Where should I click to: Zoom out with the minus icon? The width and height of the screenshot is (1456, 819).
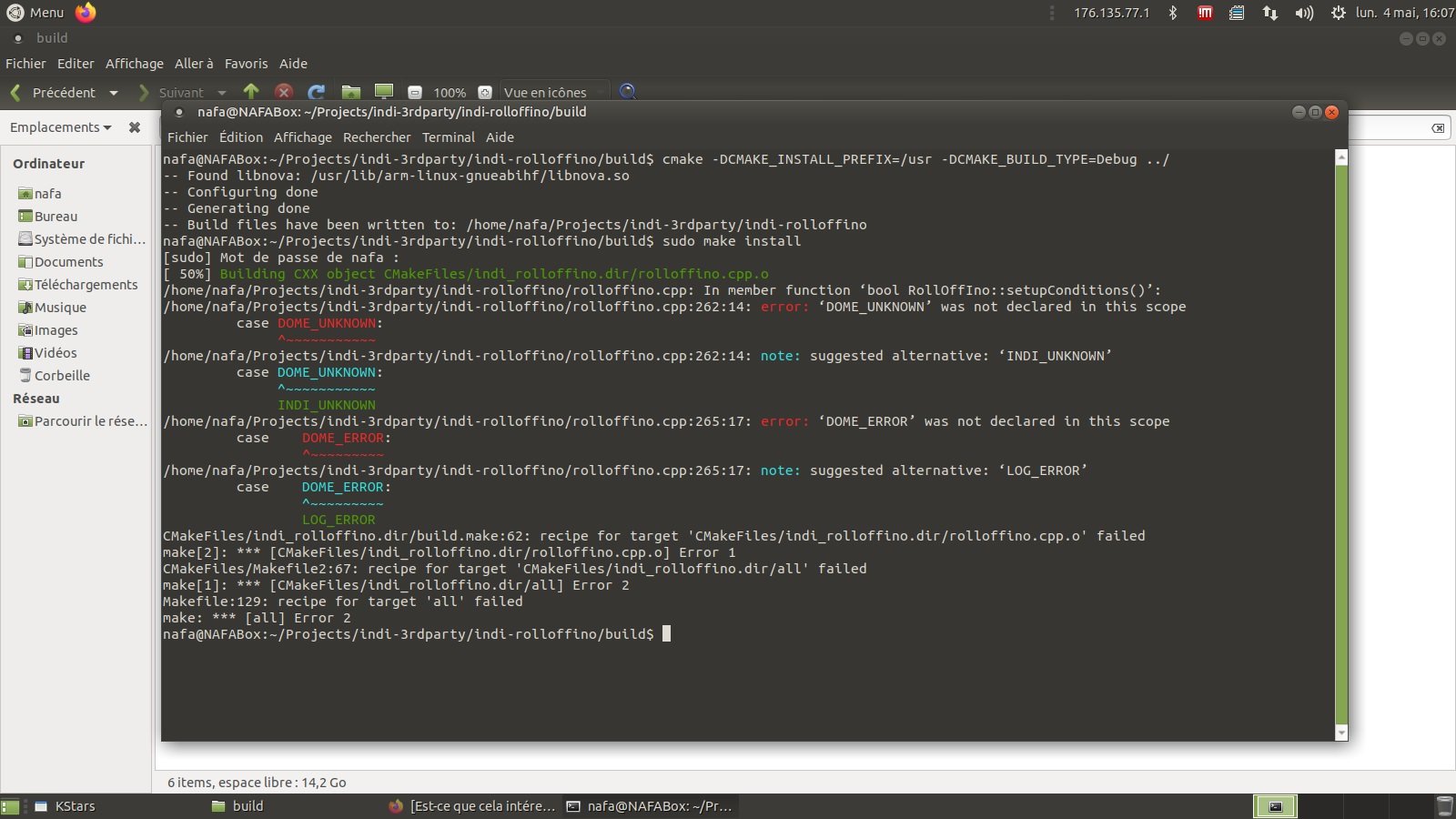pos(415,92)
